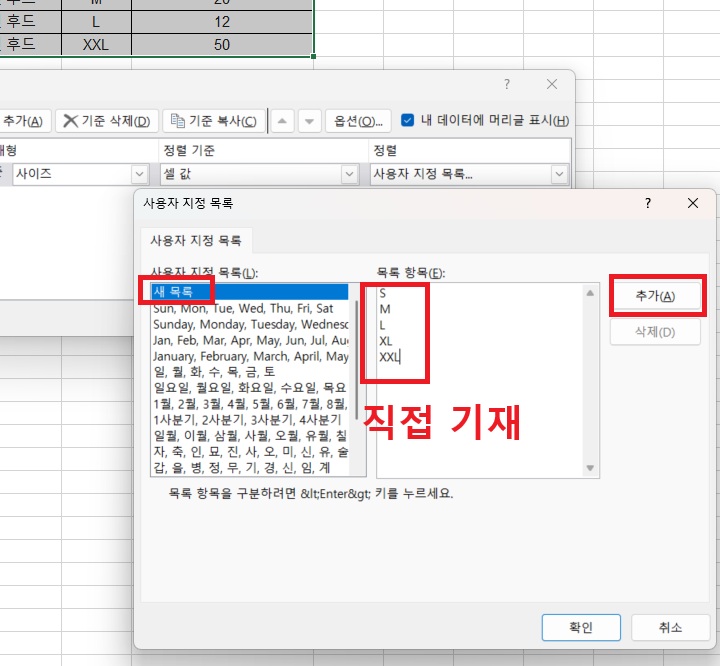Open help in the sort dialog
Image resolution: width=720 pixels, height=666 pixels.
tap(507, 84)
